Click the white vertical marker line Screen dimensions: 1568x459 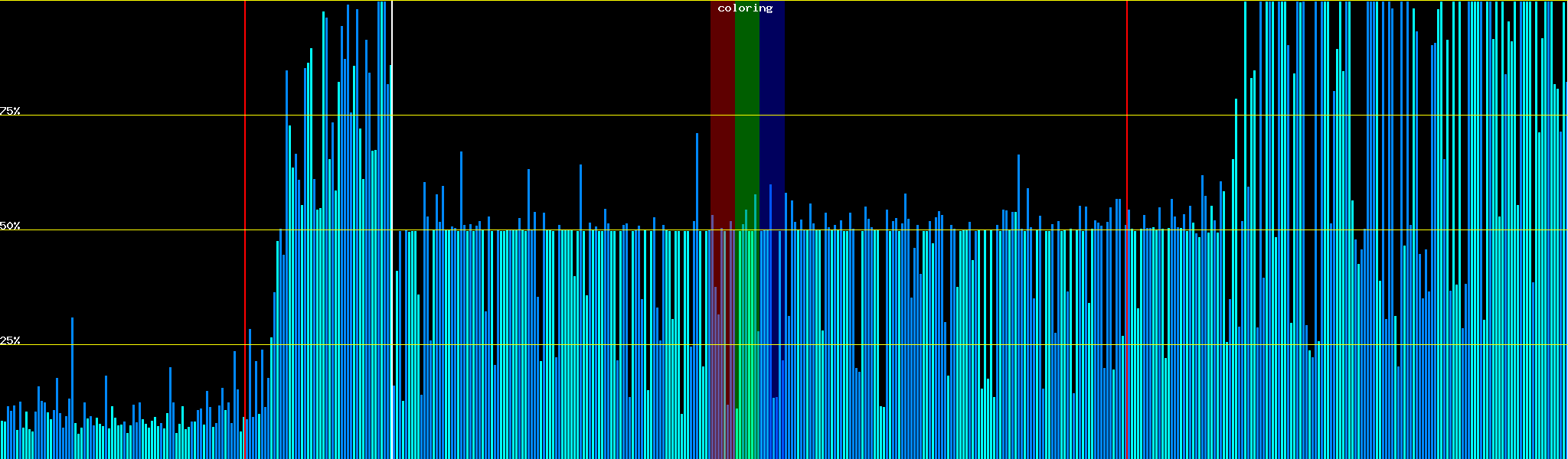pos(392,153)
